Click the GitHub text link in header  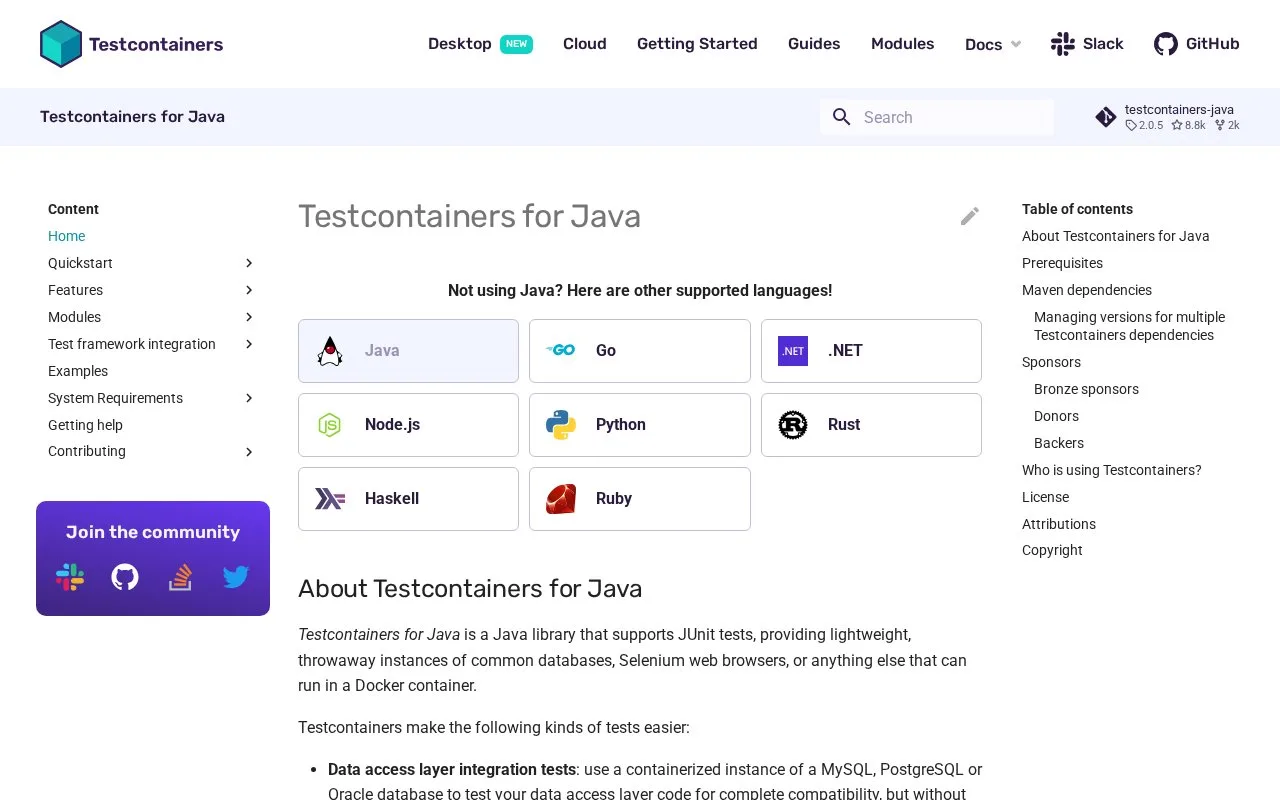pos(1212,44)
